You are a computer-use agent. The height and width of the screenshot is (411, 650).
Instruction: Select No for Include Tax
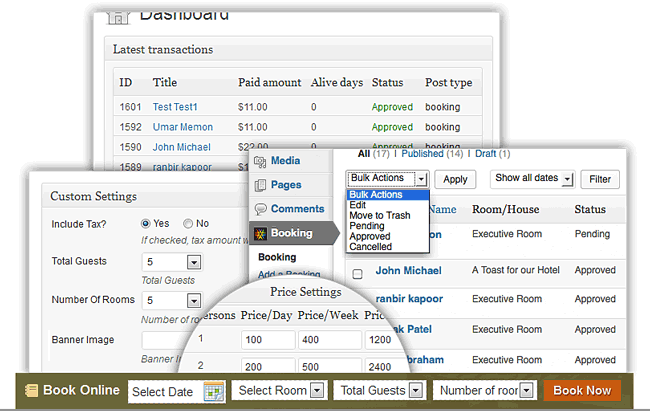pyautogui.click(x=188, y=224)
